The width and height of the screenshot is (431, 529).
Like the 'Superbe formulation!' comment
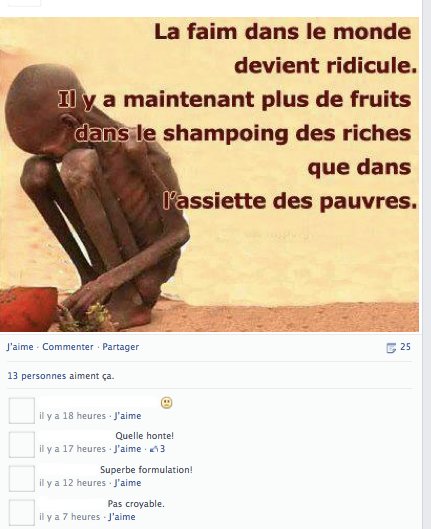click(x=128, y=483)
